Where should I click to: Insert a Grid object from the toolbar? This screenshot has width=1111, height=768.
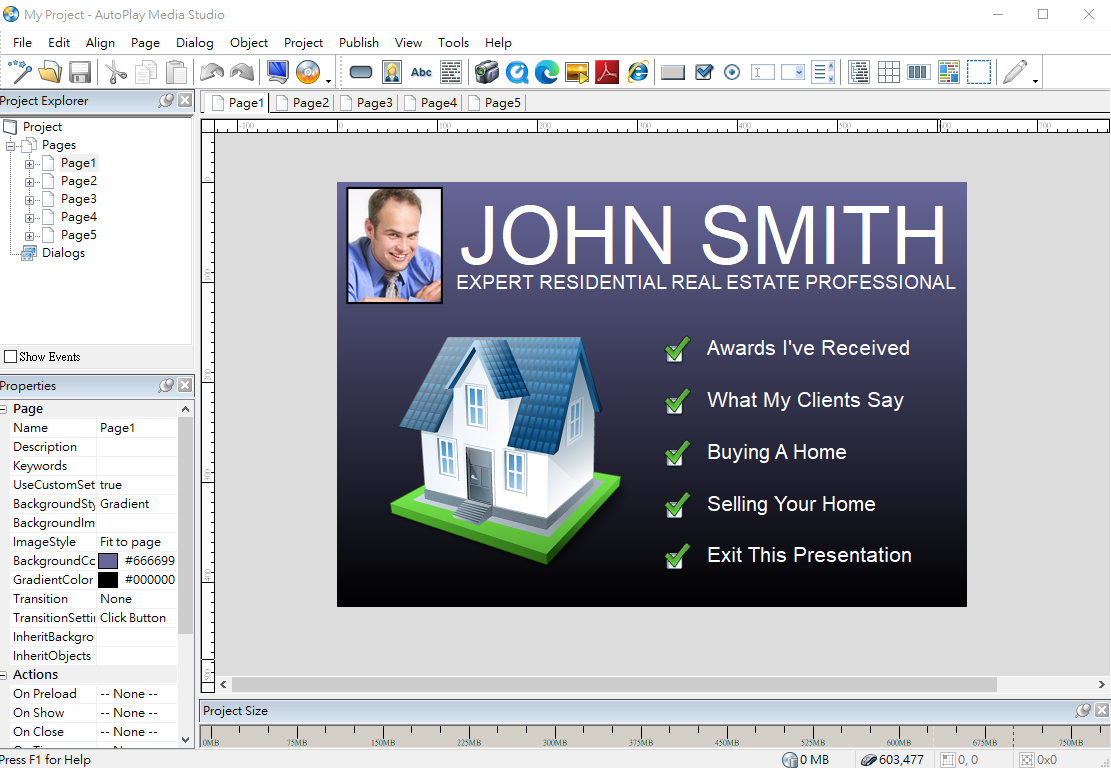coord(889,72)
